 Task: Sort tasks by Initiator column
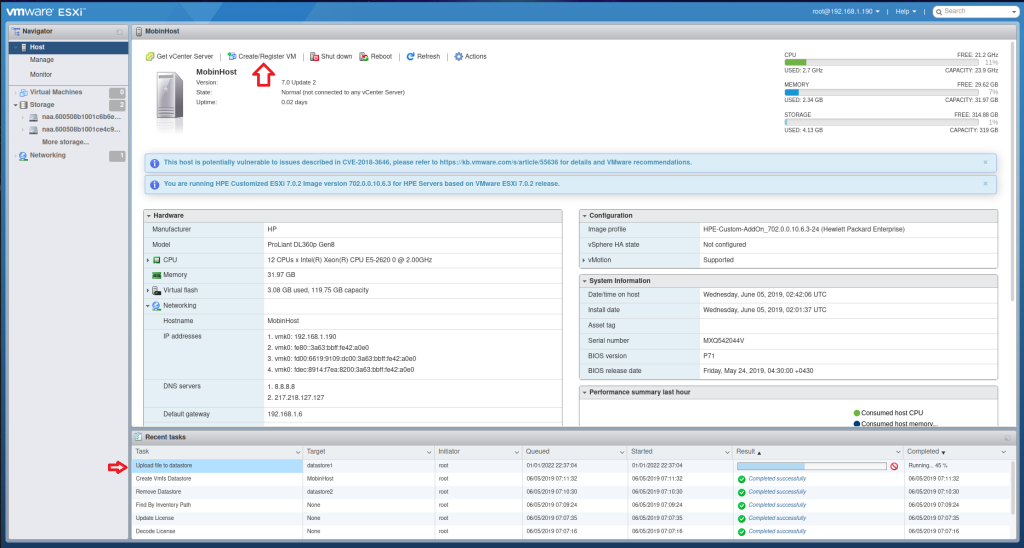point(479,451)
